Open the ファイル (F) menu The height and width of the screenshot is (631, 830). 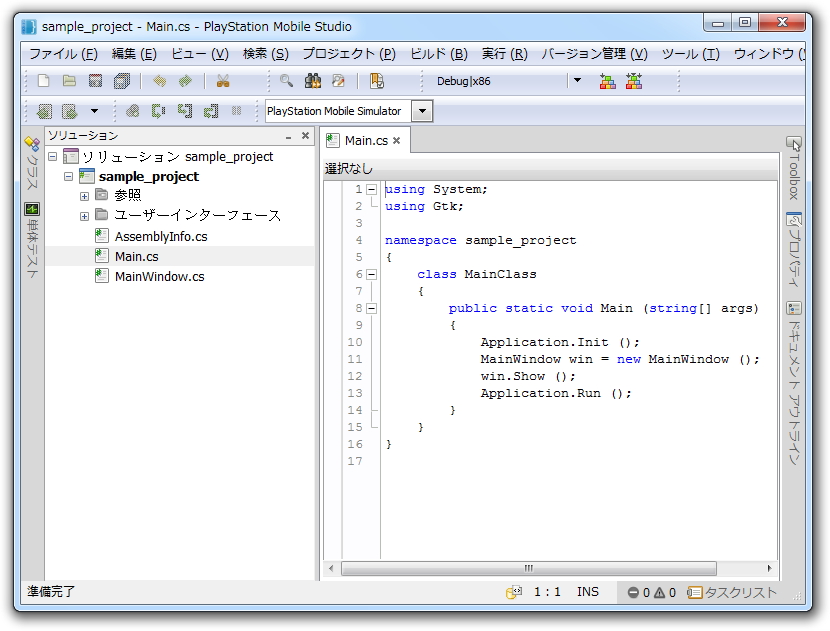pos(63,54)
